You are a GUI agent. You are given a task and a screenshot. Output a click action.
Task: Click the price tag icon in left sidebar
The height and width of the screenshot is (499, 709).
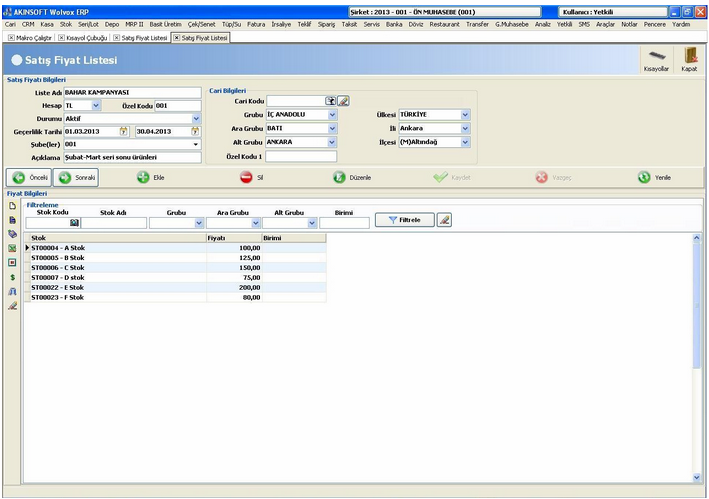click(x=12, y=234)
